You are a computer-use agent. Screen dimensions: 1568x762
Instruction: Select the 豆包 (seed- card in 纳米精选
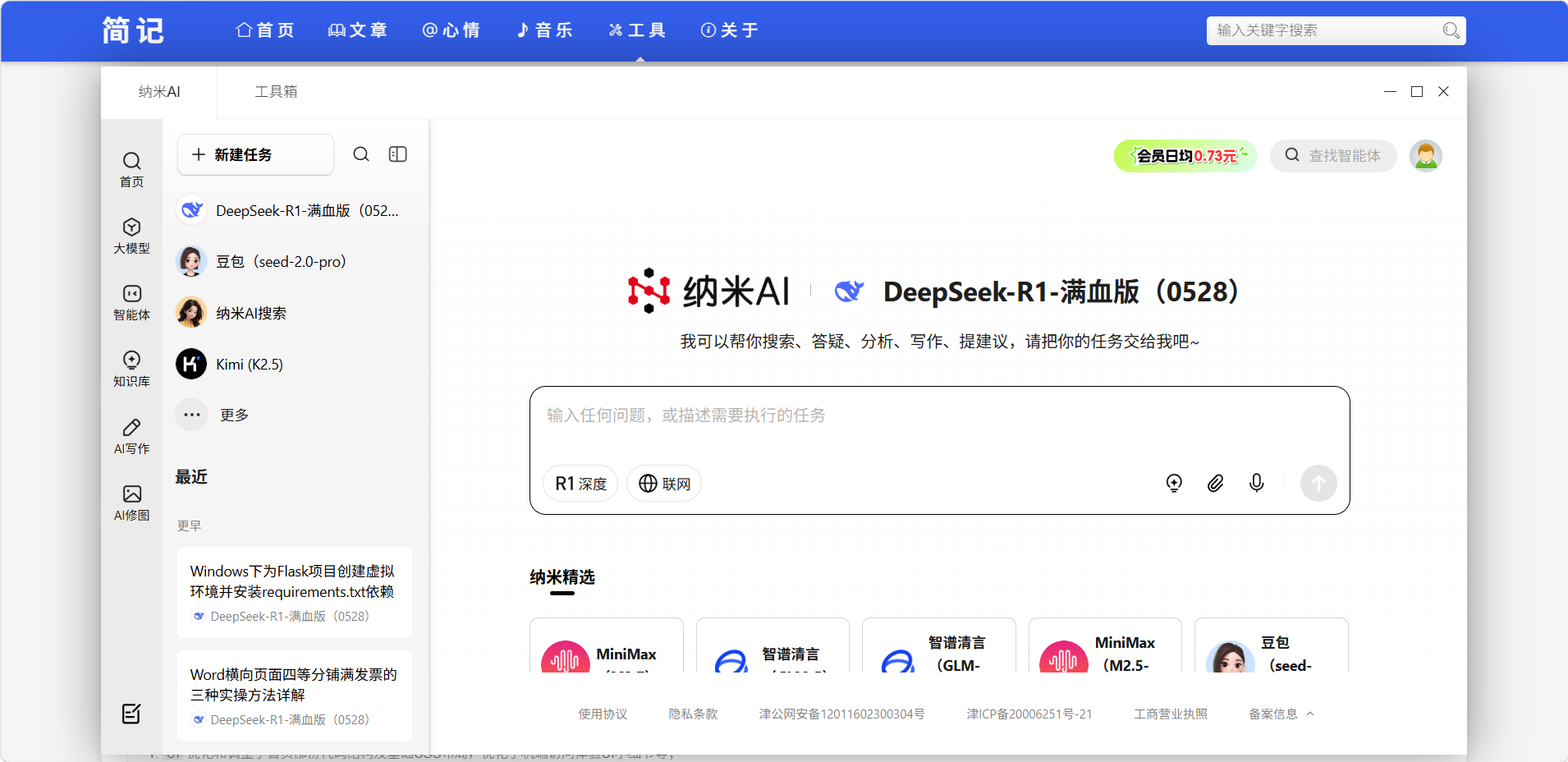tap(1272, 645)
